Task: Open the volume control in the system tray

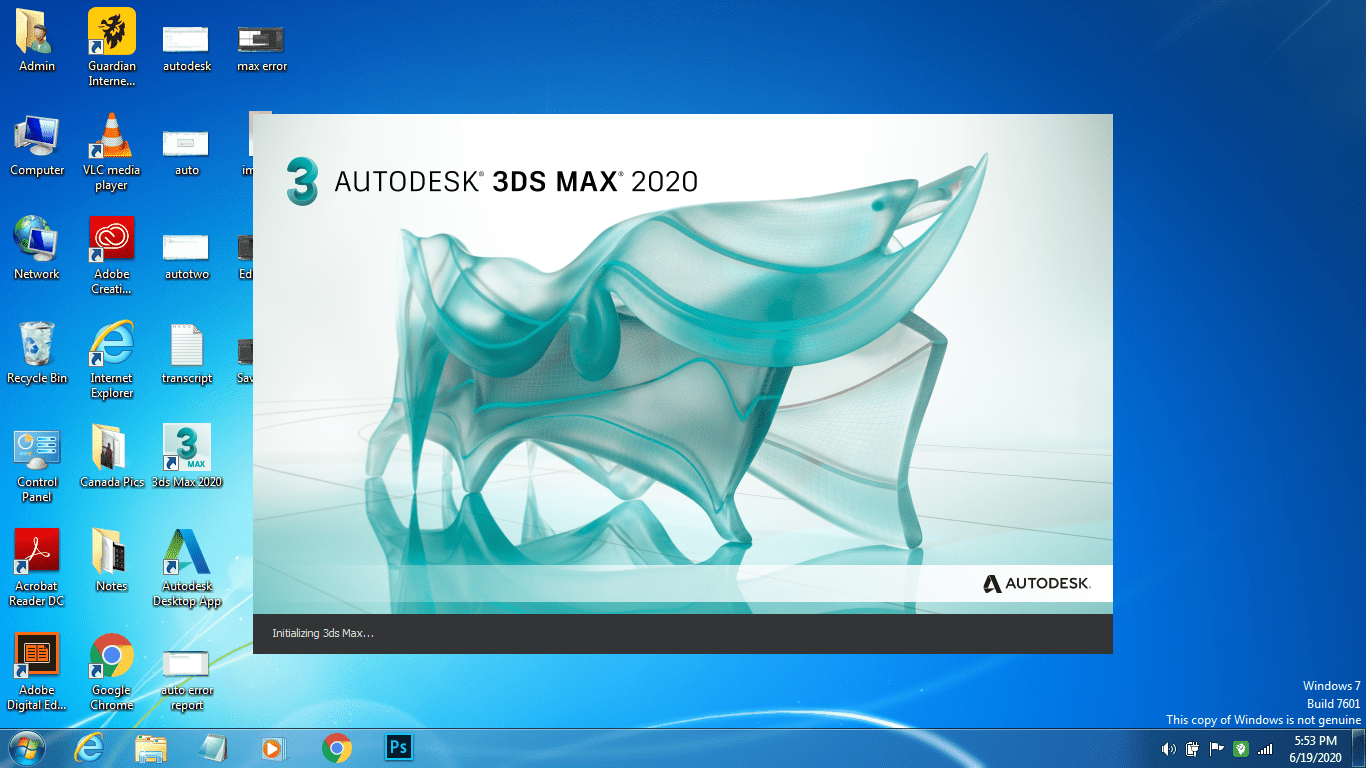Action: 1168,749
